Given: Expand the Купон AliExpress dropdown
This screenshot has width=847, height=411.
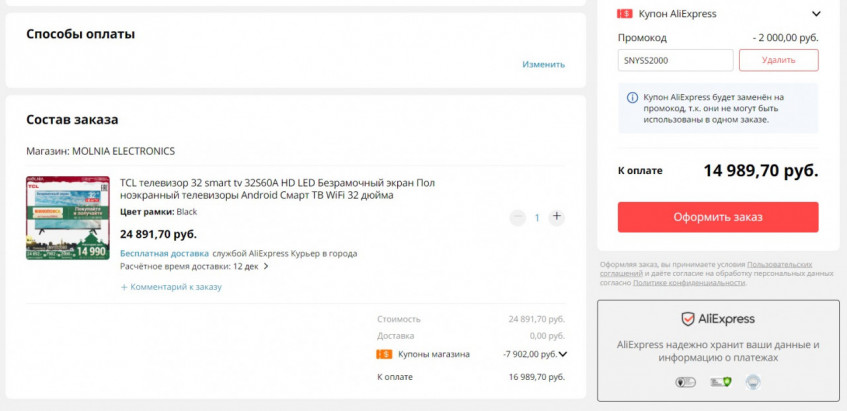Looking at the screenshot, I should click(x=816, y=14).
